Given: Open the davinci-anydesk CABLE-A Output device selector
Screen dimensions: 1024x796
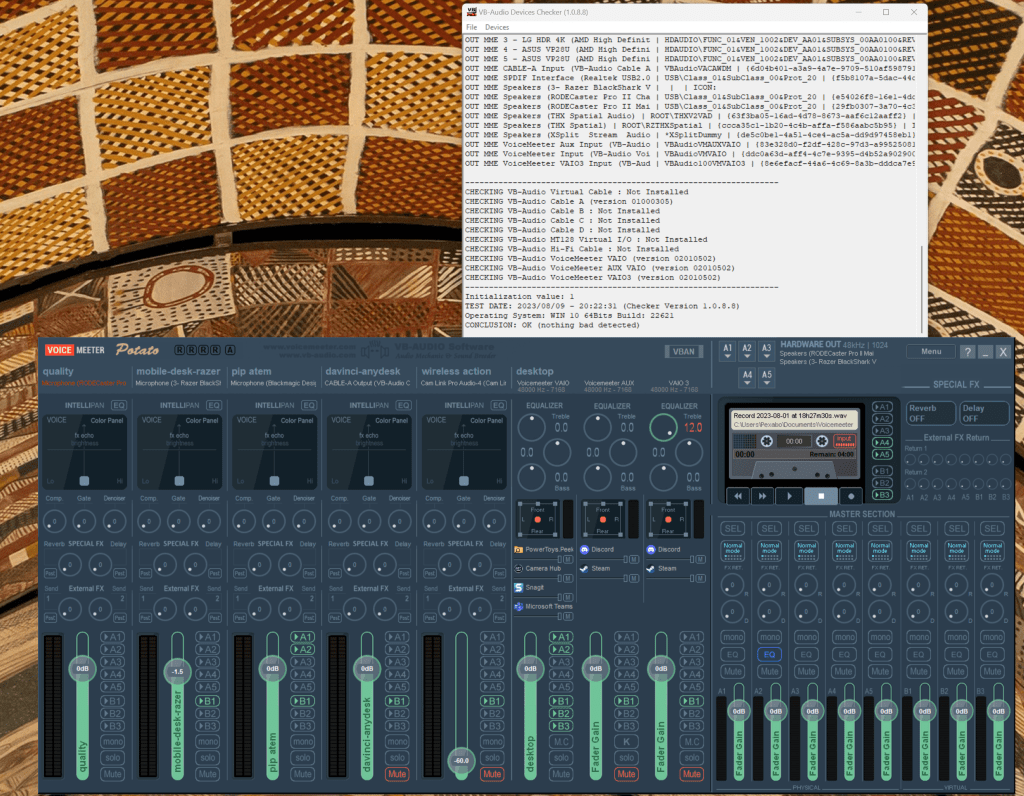Looking at the screenshot, I should pos(368,383).
